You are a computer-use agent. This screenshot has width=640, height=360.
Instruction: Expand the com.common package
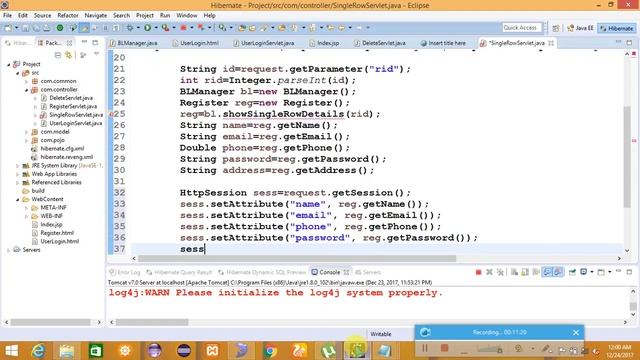27,81
